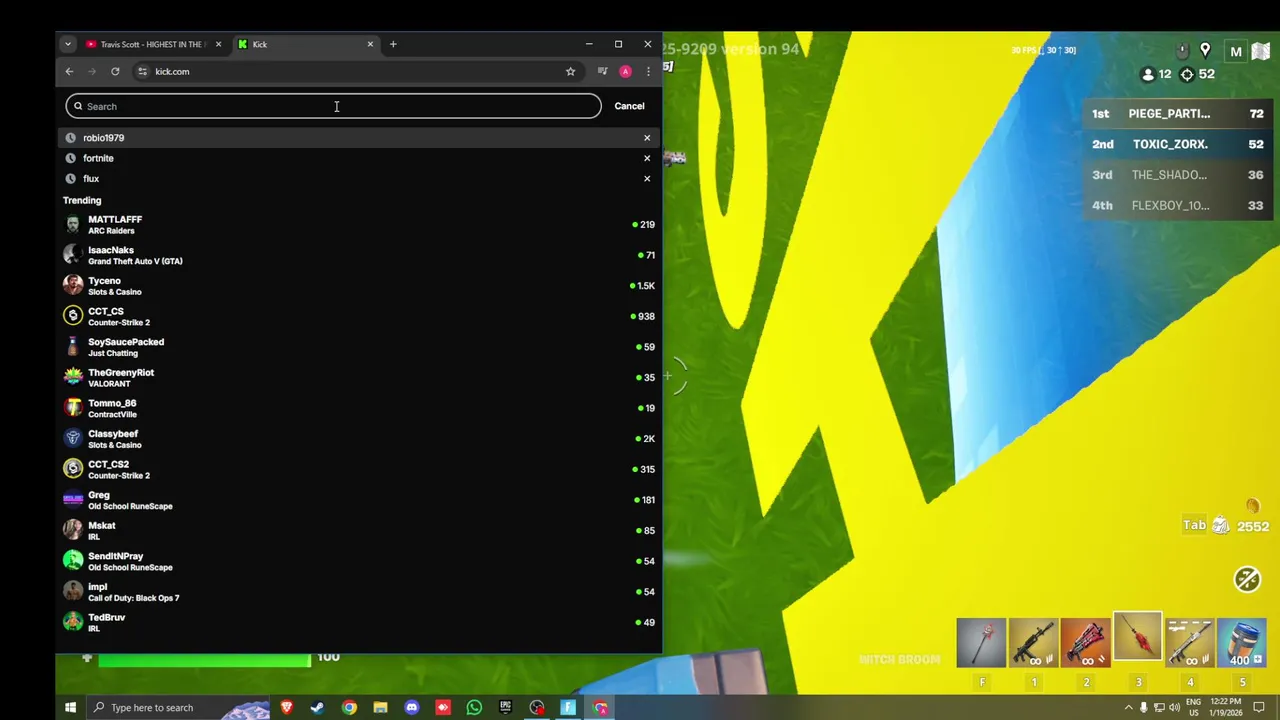Click TheGreenyRiot avatar thumbnail
The height and width of the screenshot is (720, 1280).
[x=73, y=377]
